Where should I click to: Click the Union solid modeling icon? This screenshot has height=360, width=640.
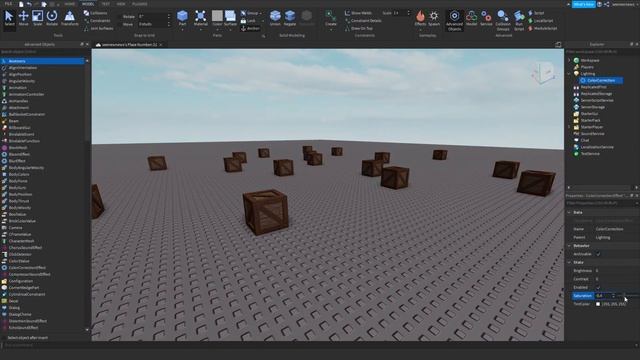coord(276,16)
